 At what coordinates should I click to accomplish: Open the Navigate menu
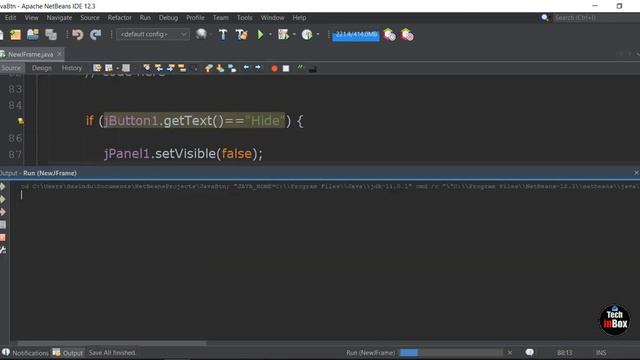(59, 18)
